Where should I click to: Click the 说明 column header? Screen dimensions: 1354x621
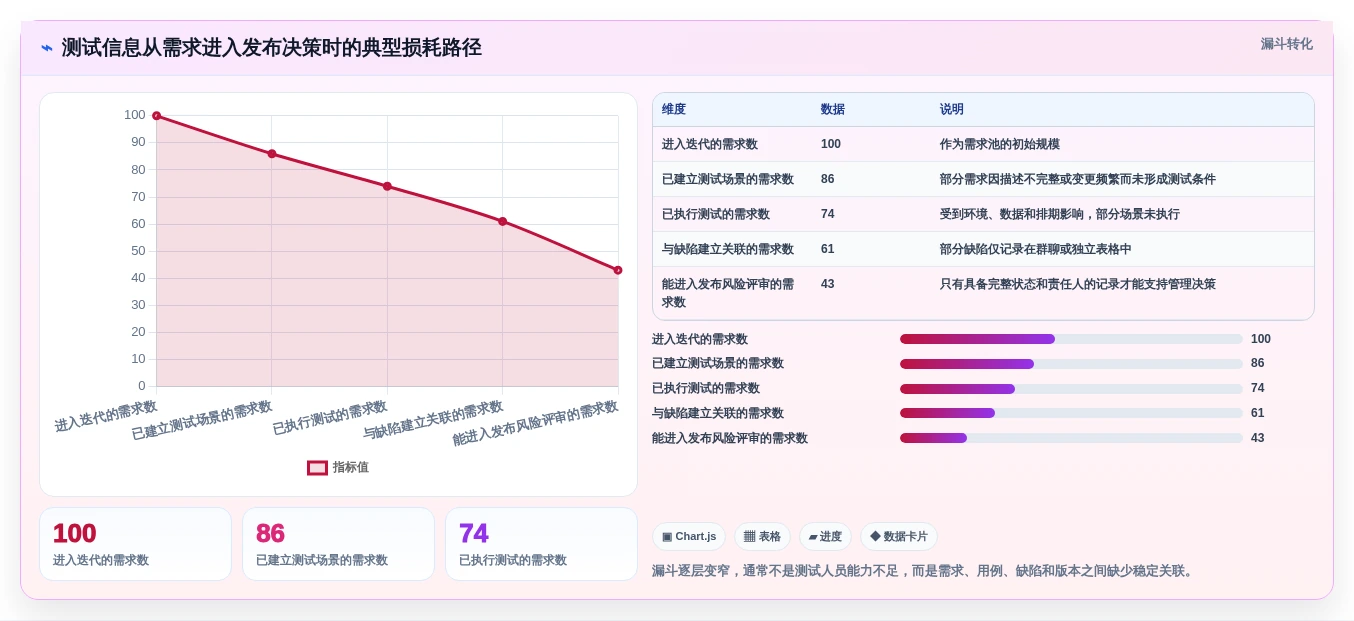point(952,109)
